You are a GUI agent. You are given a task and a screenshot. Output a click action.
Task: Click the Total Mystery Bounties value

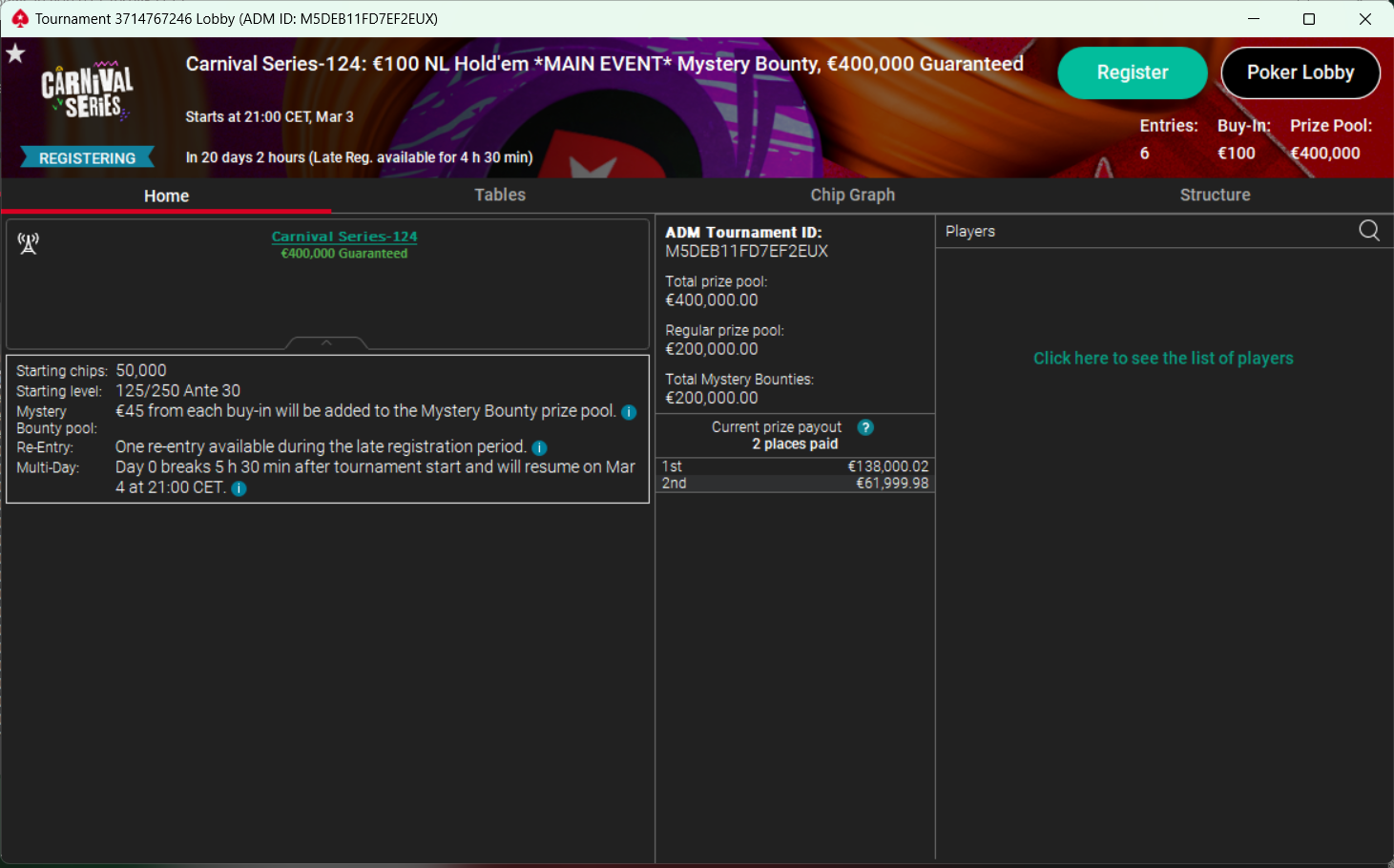[x=712, y=398]
